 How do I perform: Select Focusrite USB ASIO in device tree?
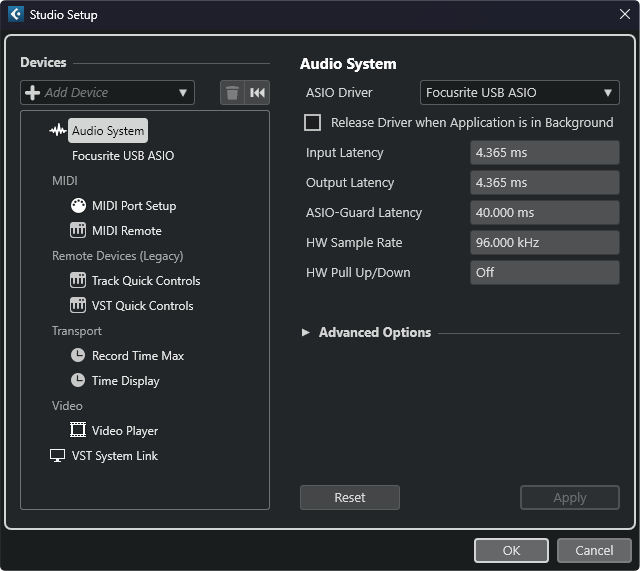(123, 156)
